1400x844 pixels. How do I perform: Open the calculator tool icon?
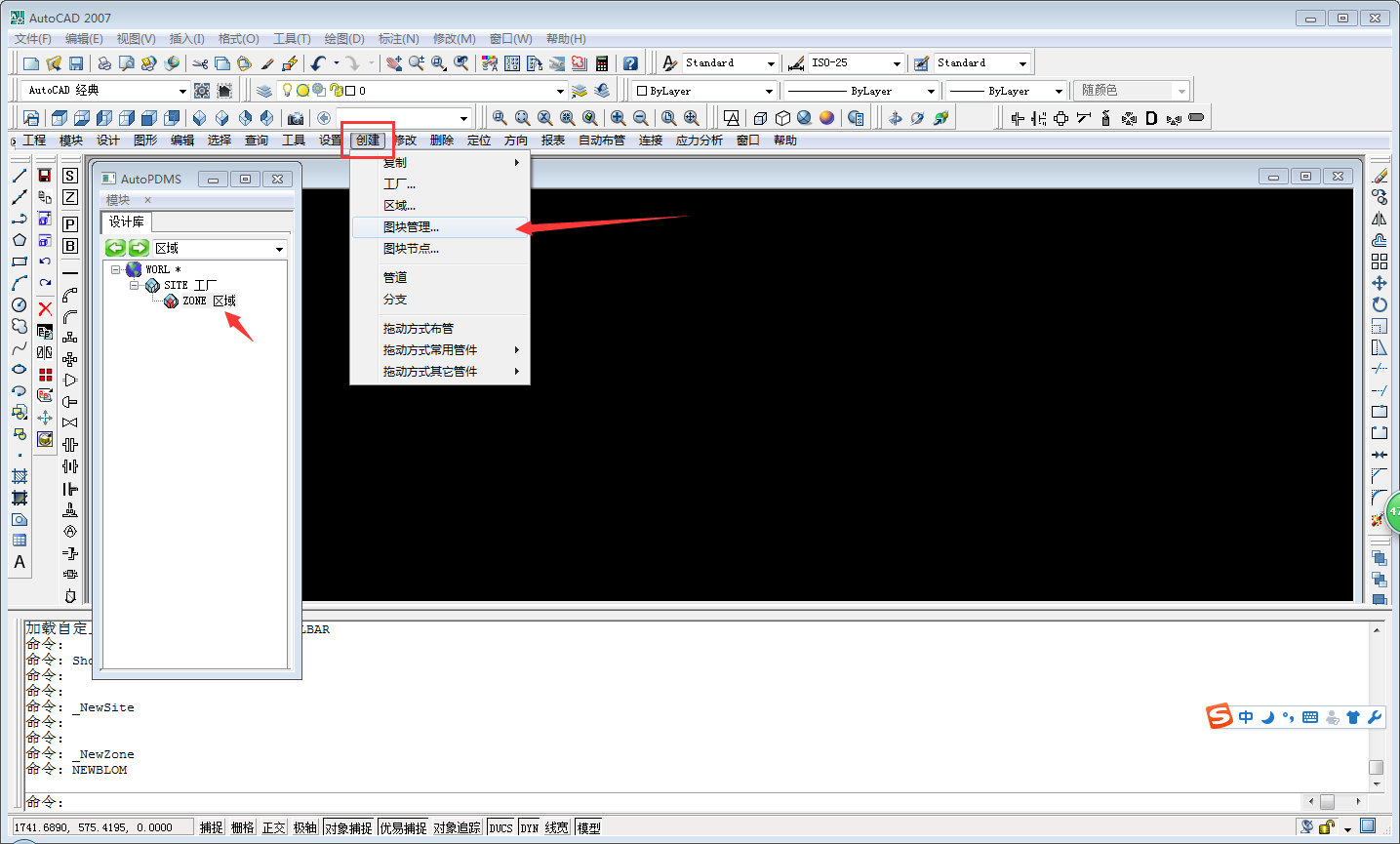pos(602,63)
